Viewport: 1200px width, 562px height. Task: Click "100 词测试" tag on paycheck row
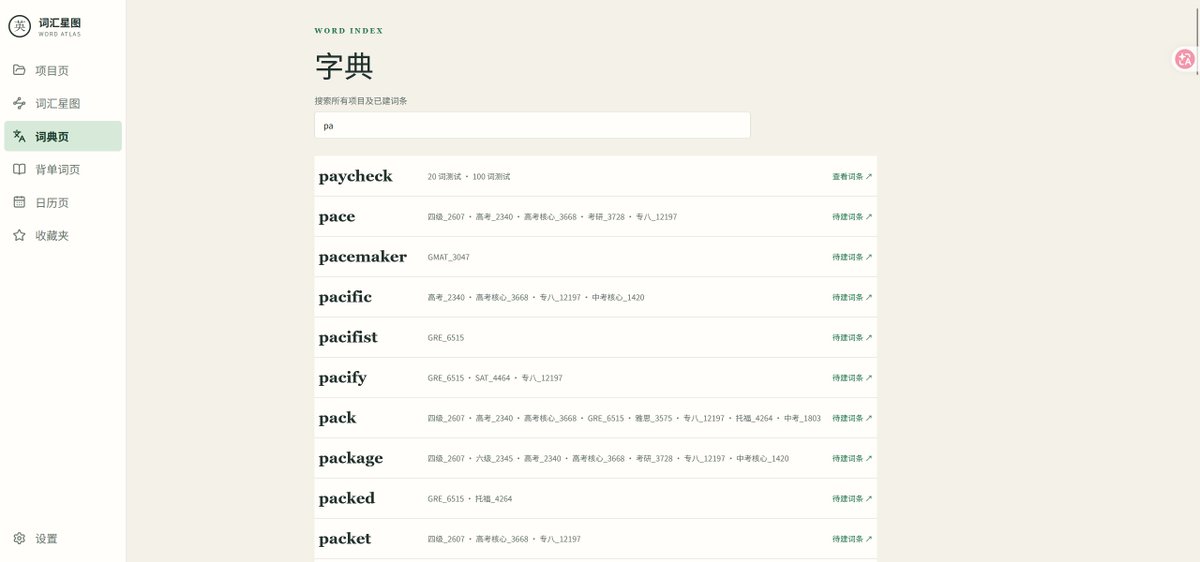pos(491,176)
